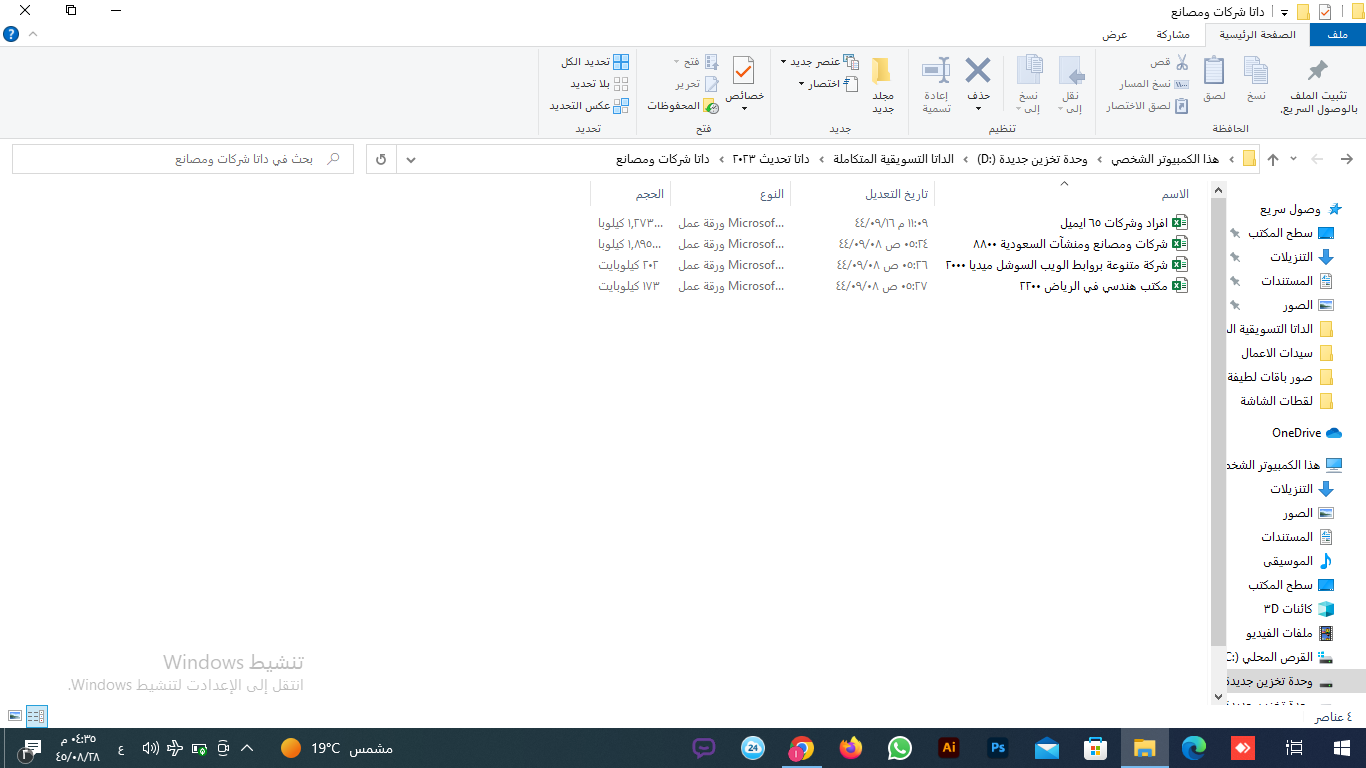Image resolution: width=1366 pixels, height=768 pixels.
Task: Click the New Folder (مجلد جديد) icon
Action: (882, 72)
